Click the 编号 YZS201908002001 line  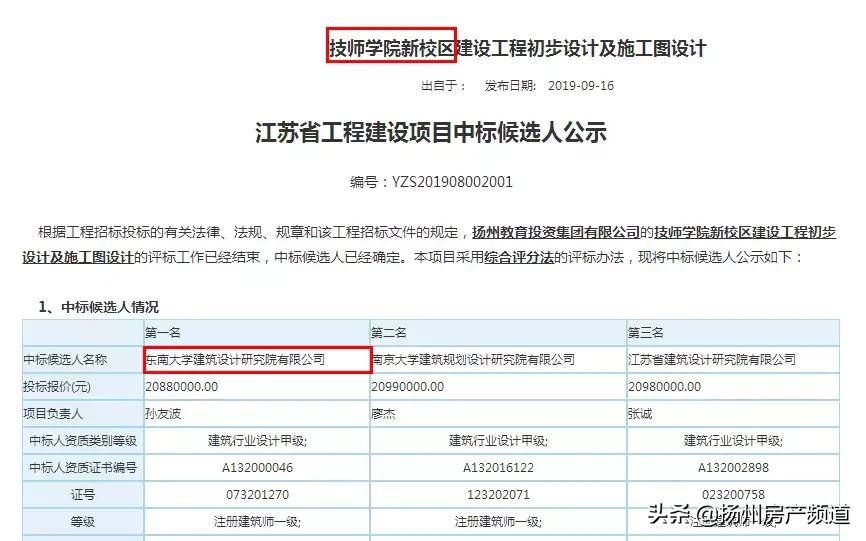pos(431,182)
